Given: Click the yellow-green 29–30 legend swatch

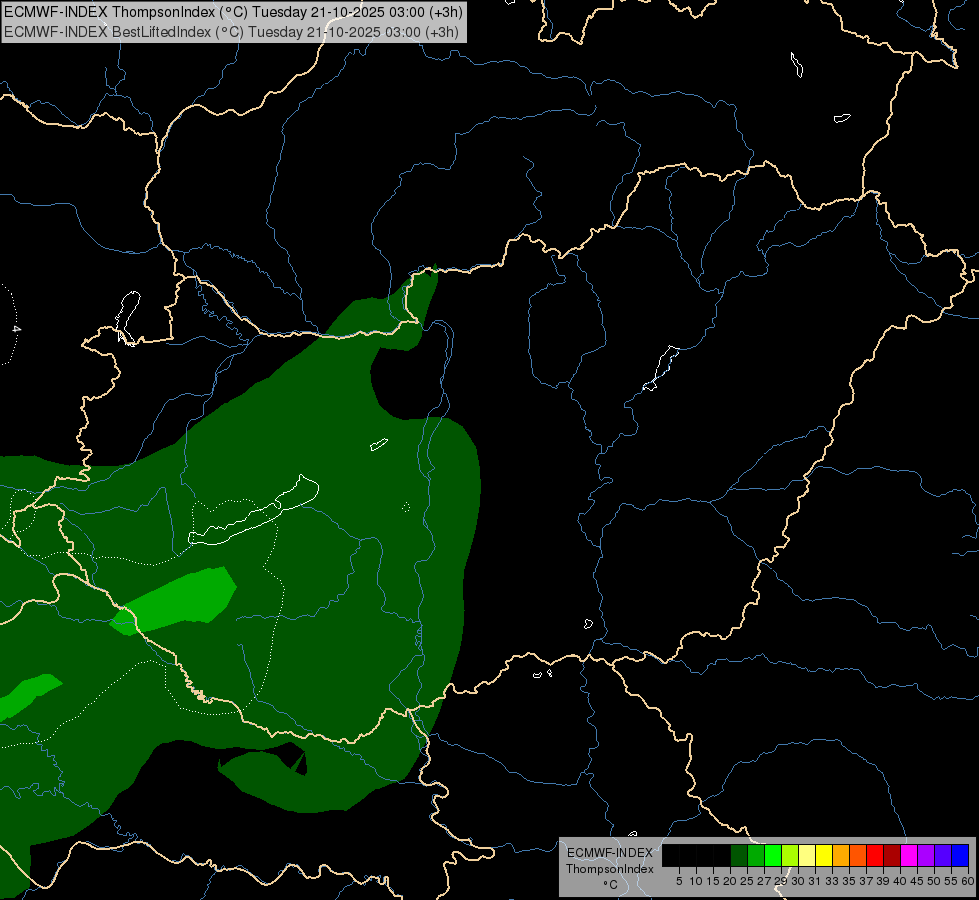Looking at the screenshot, I should pos(790,855).
